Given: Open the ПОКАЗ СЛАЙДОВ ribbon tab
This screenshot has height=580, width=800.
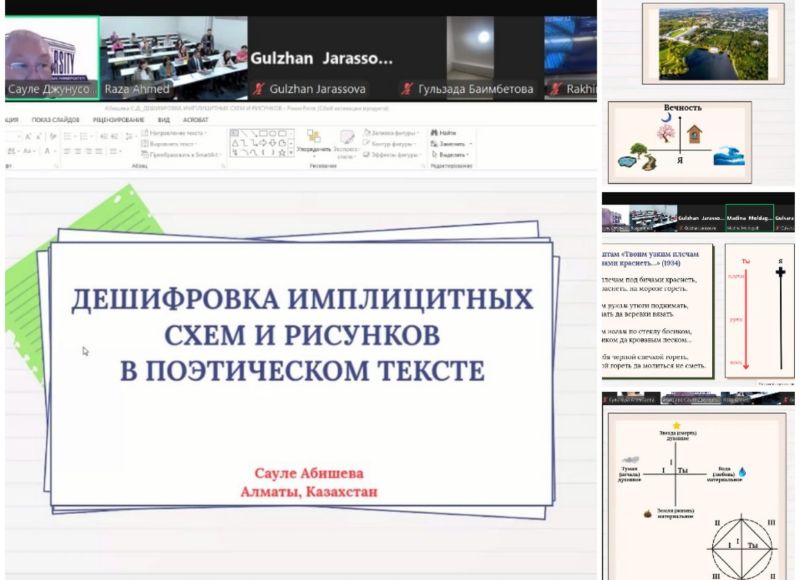Looking at the screenshot, I should (x=58, y=119).
